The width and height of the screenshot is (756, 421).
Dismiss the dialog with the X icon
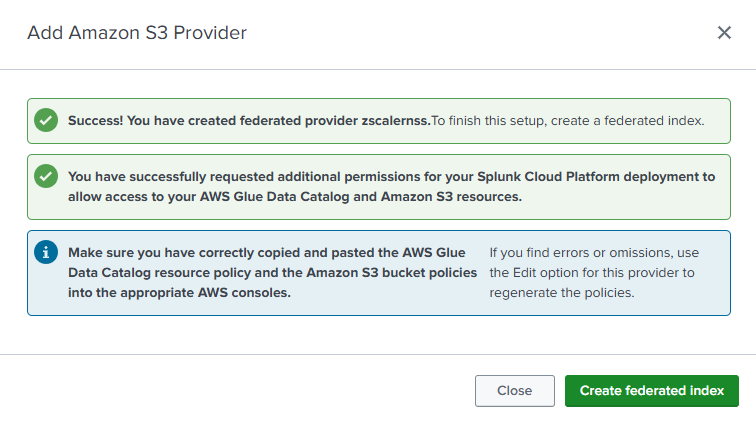pyautogui.click(x=725, y=33)
